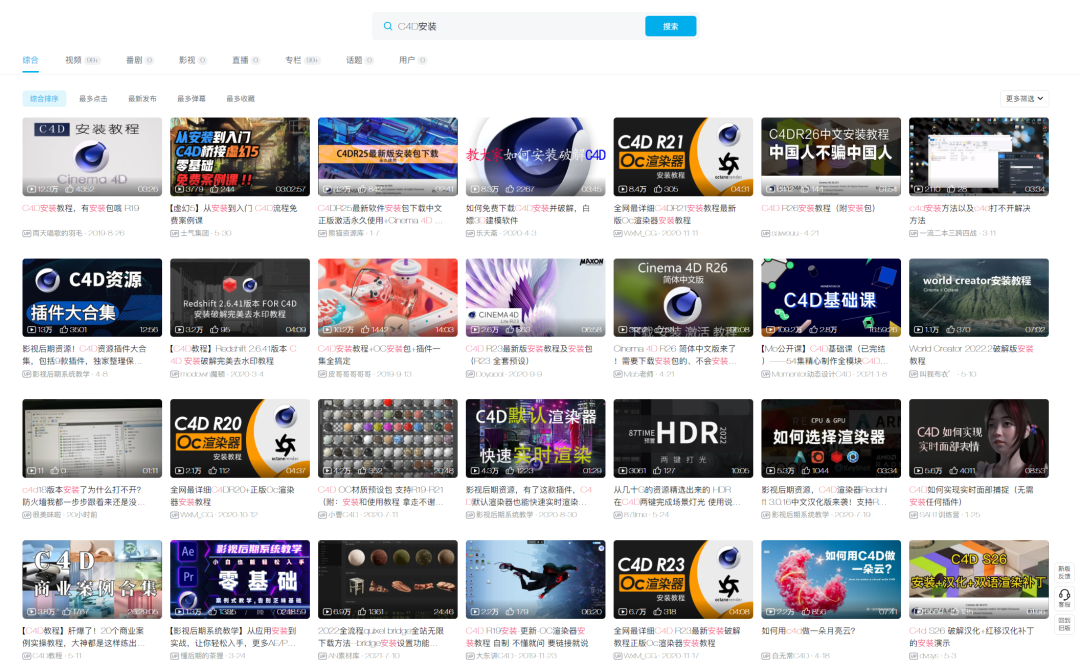The height and width of the screenshot is (671, 1080).
Task: Sort results by 最多弹幕
Action: (191, 99)
